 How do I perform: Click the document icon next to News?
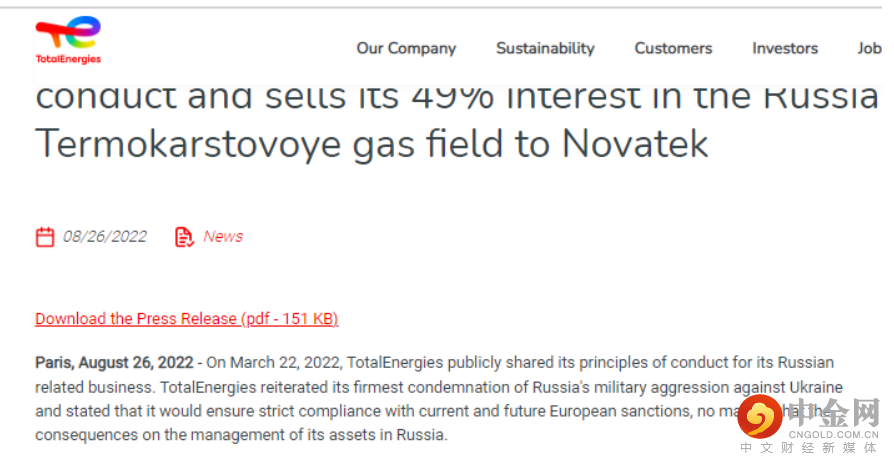183,237
